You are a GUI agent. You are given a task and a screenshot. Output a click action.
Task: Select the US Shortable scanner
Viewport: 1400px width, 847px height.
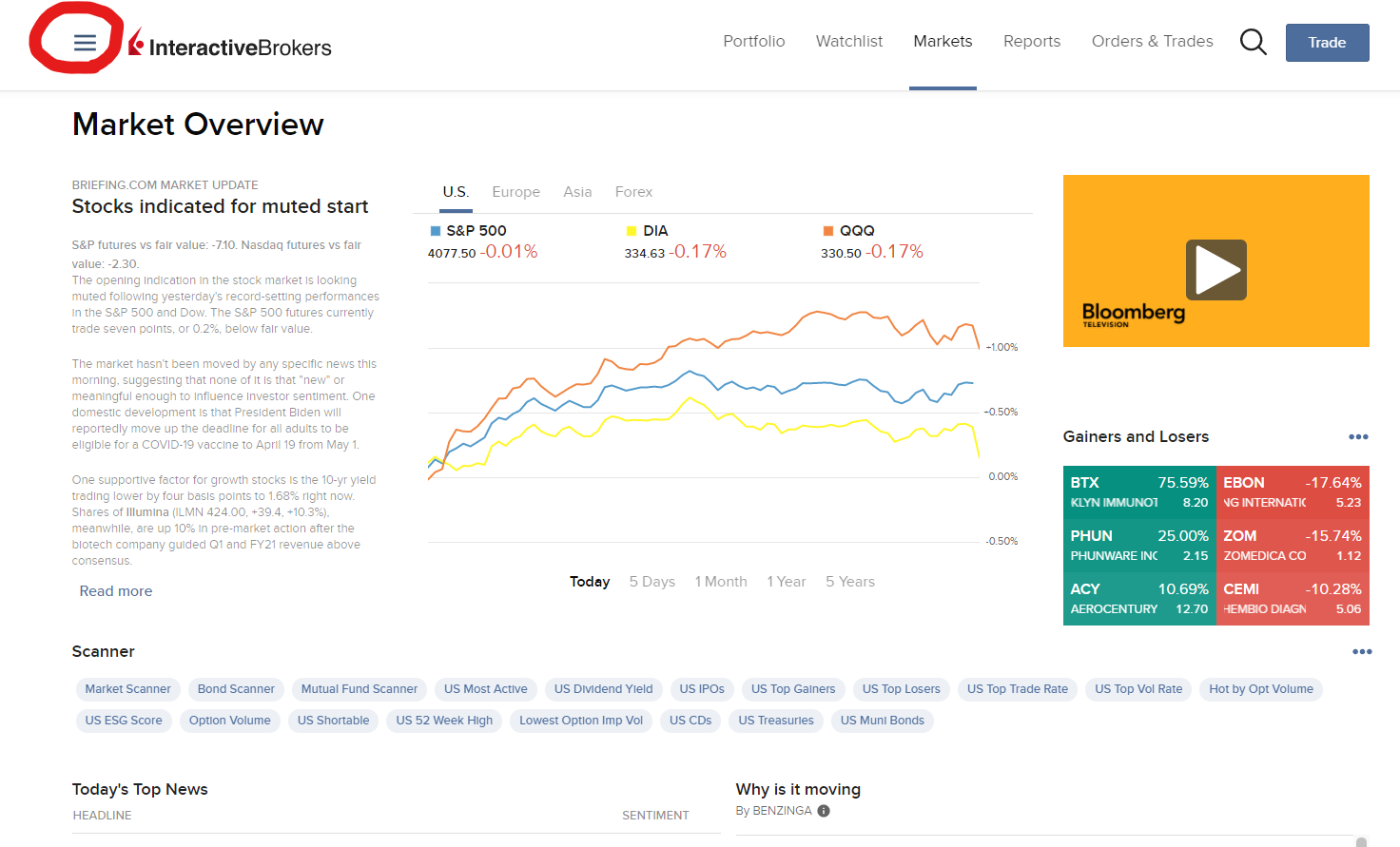pos(333,721)
